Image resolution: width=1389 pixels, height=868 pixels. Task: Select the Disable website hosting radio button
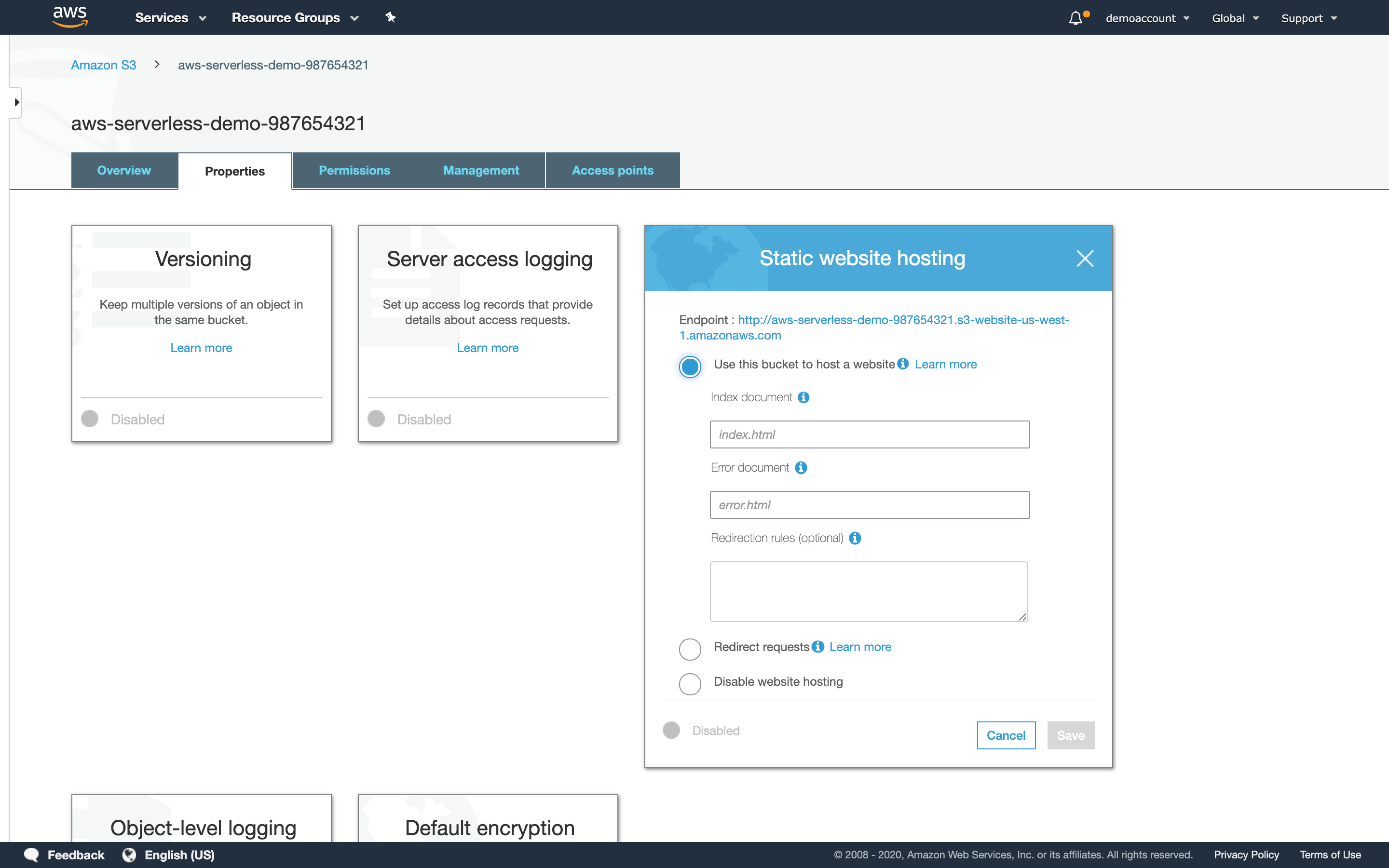691,682
